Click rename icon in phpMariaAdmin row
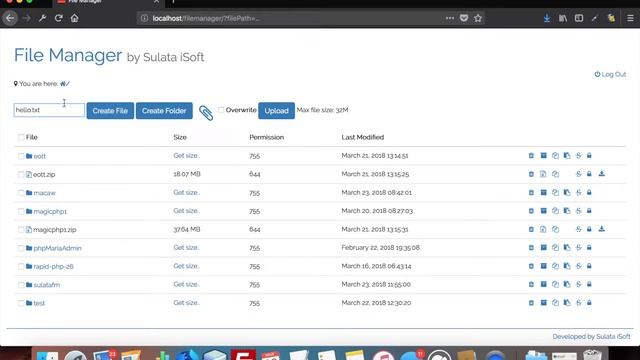This screenshot has height=360, width=640. point(578,247)
